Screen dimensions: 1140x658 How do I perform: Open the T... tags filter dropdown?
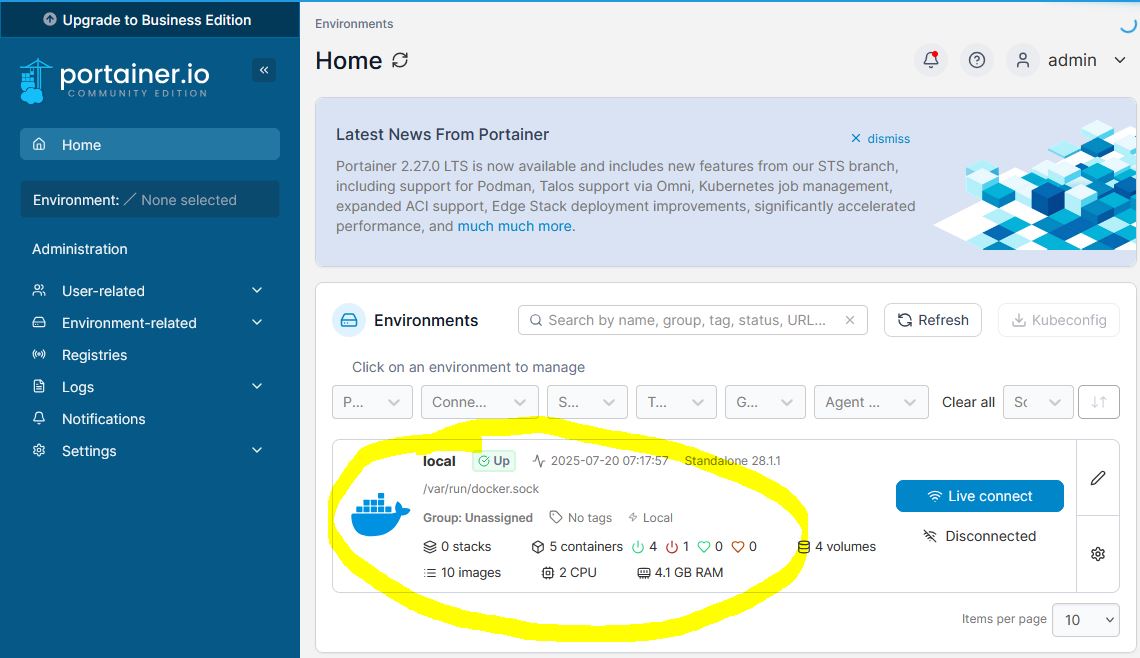click(x=676, y=402)
